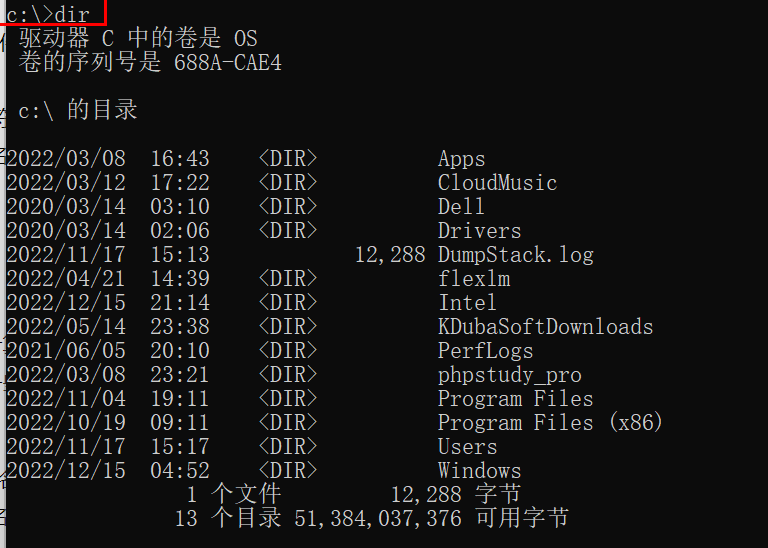Click the free bytes value 51,384,037,376

pyautogui.click(x=378, y=518)
